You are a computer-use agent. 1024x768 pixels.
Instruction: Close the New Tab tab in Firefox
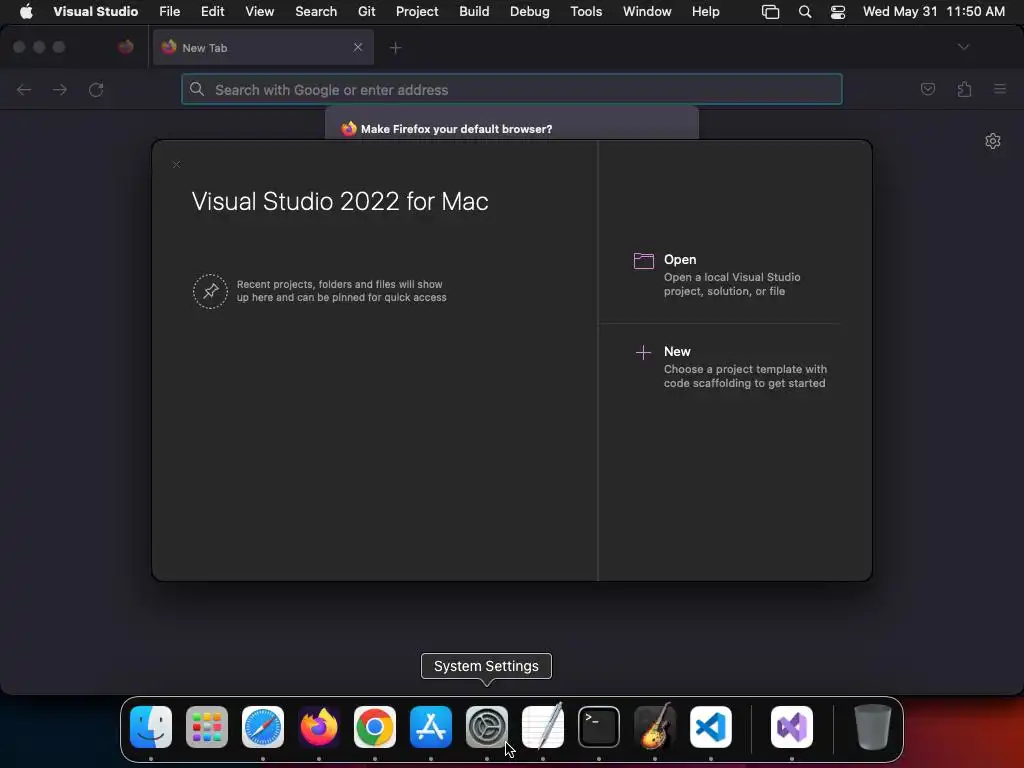(358, 47)
